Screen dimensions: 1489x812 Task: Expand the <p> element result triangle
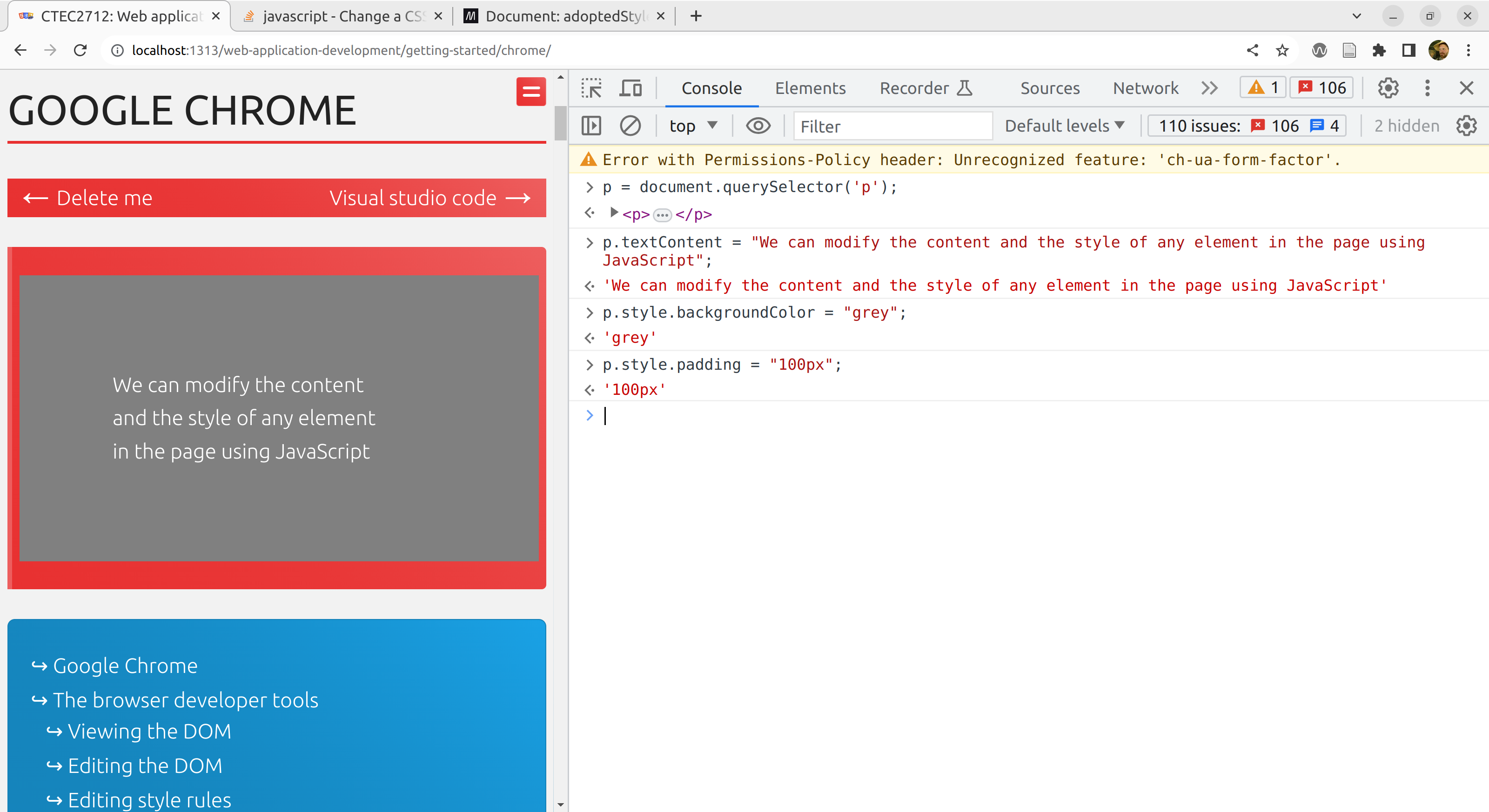(614, 213)
